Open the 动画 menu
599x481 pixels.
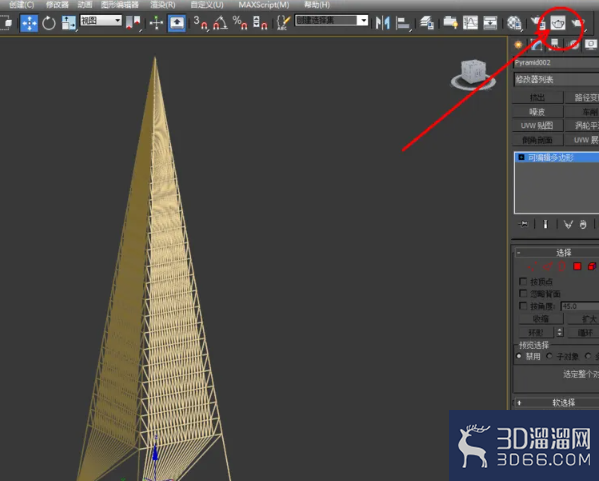85,5
